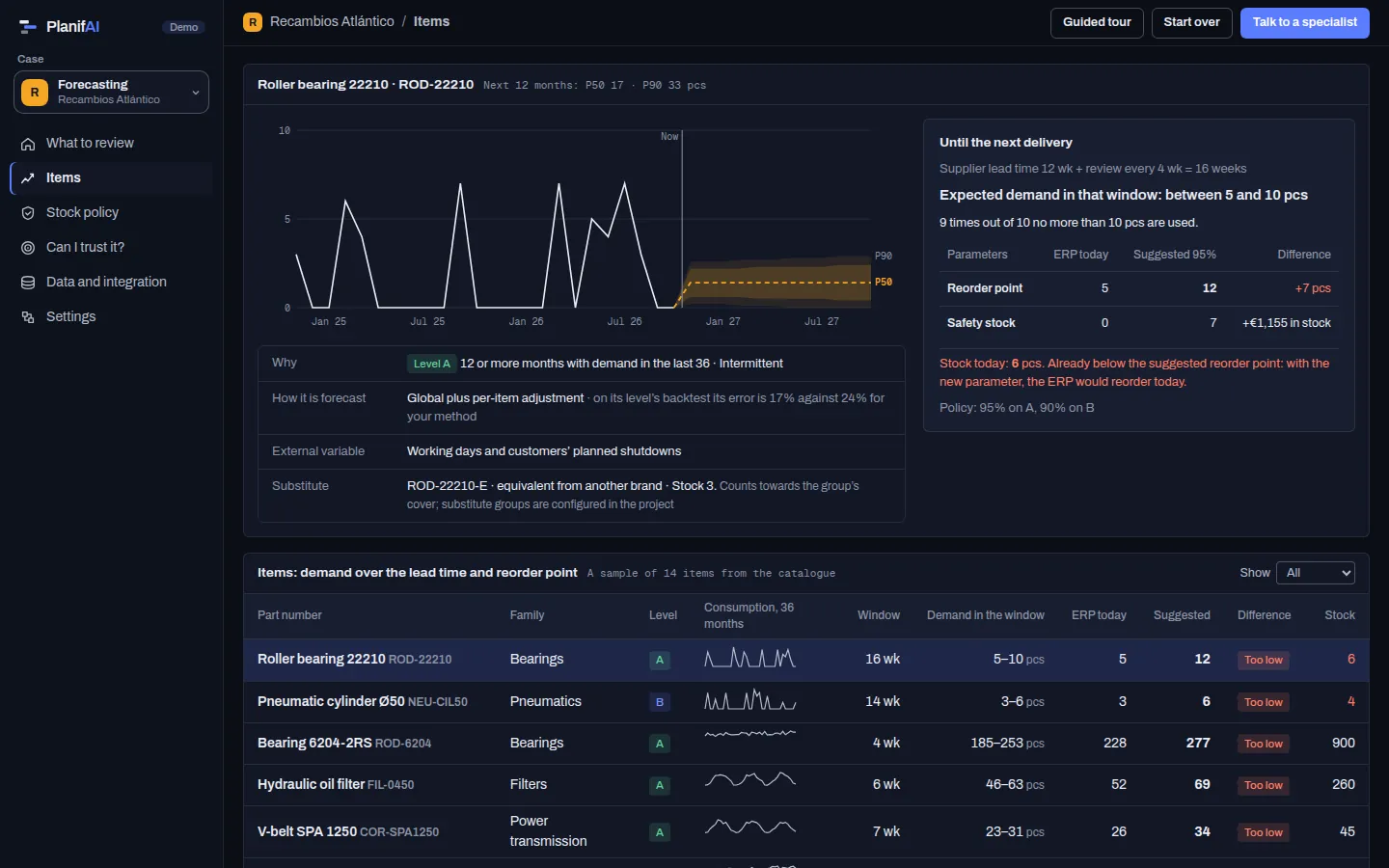Click the sparkline for Bearing 6204-2RS

tap(750, 734)
